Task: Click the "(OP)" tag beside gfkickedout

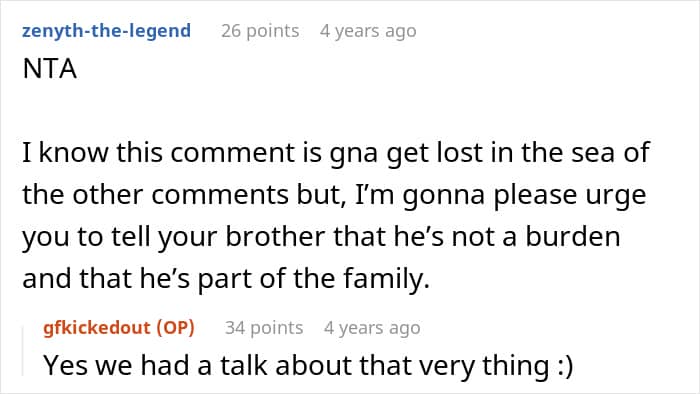Action: 175,328
